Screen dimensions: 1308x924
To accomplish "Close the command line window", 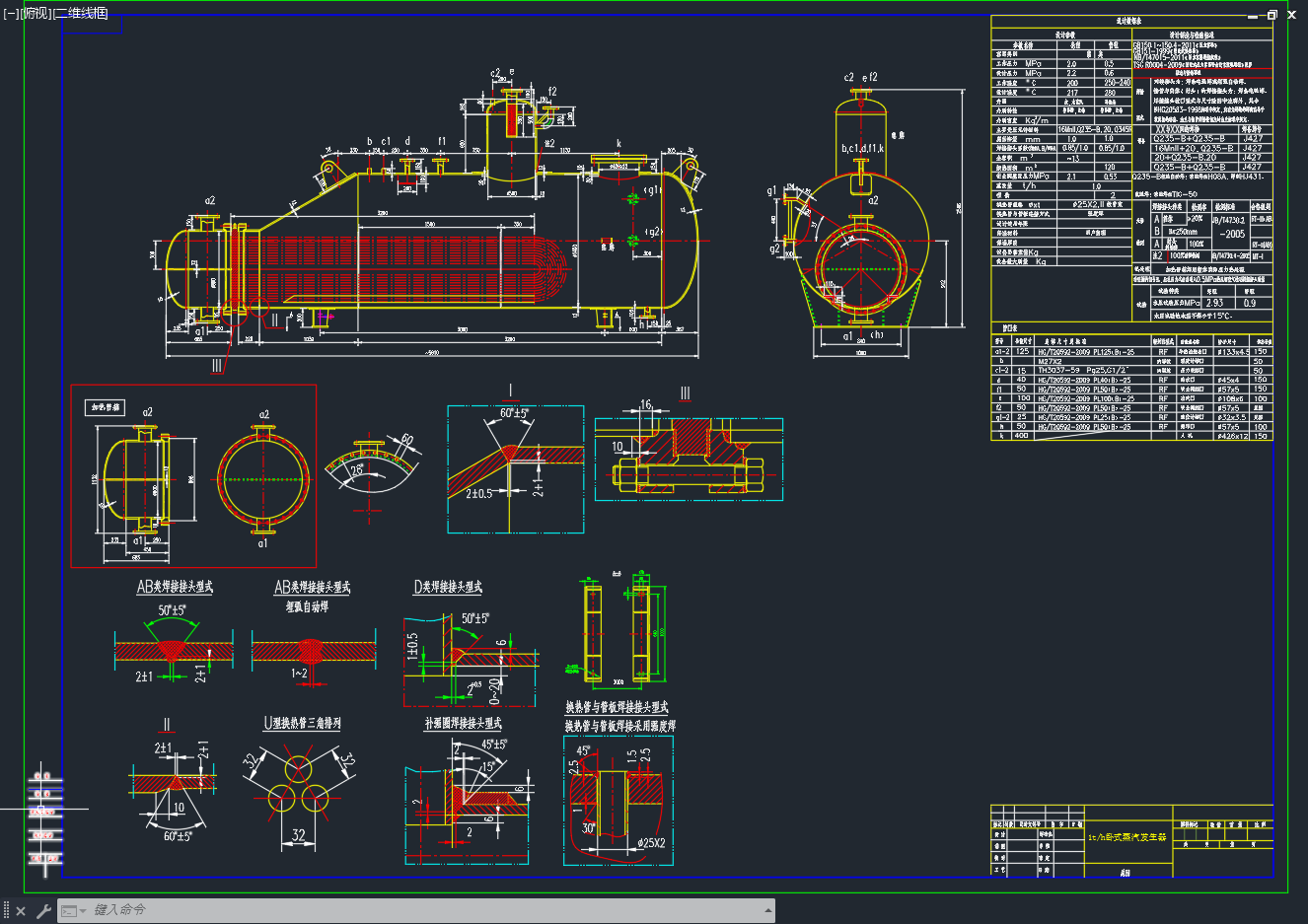I will point(21,911).
